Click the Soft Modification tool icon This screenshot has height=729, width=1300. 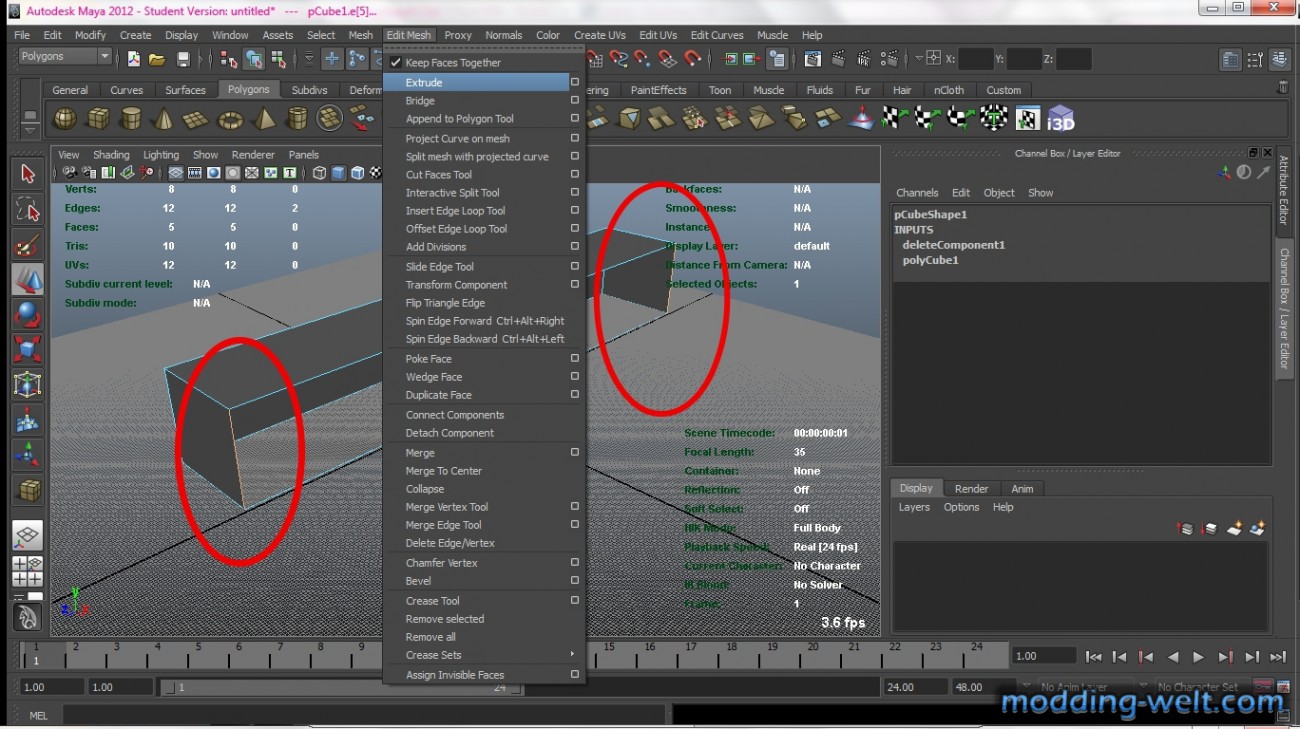[x=28, y=419]
